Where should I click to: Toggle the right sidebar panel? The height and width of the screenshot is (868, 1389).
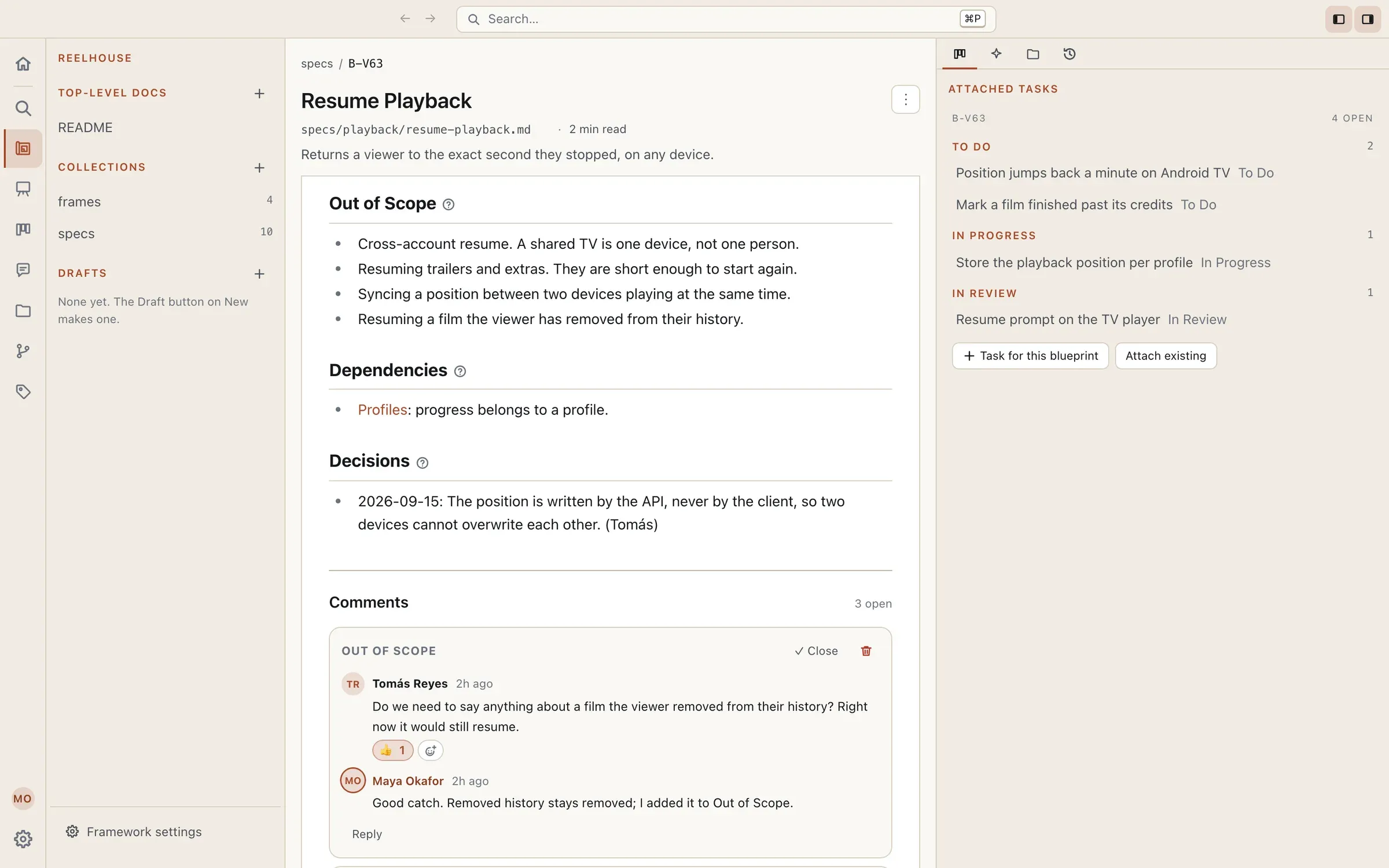pos(1368,20)
